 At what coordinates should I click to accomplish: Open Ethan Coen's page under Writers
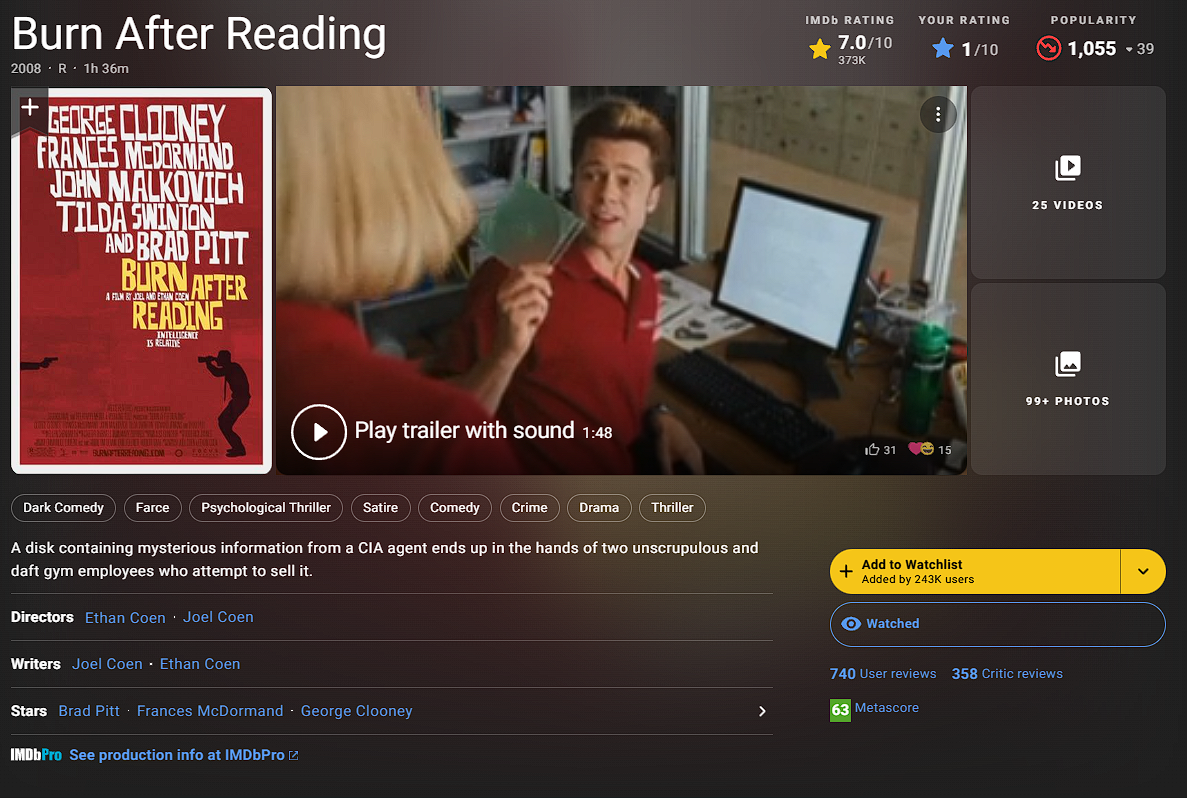pos(200,664)
